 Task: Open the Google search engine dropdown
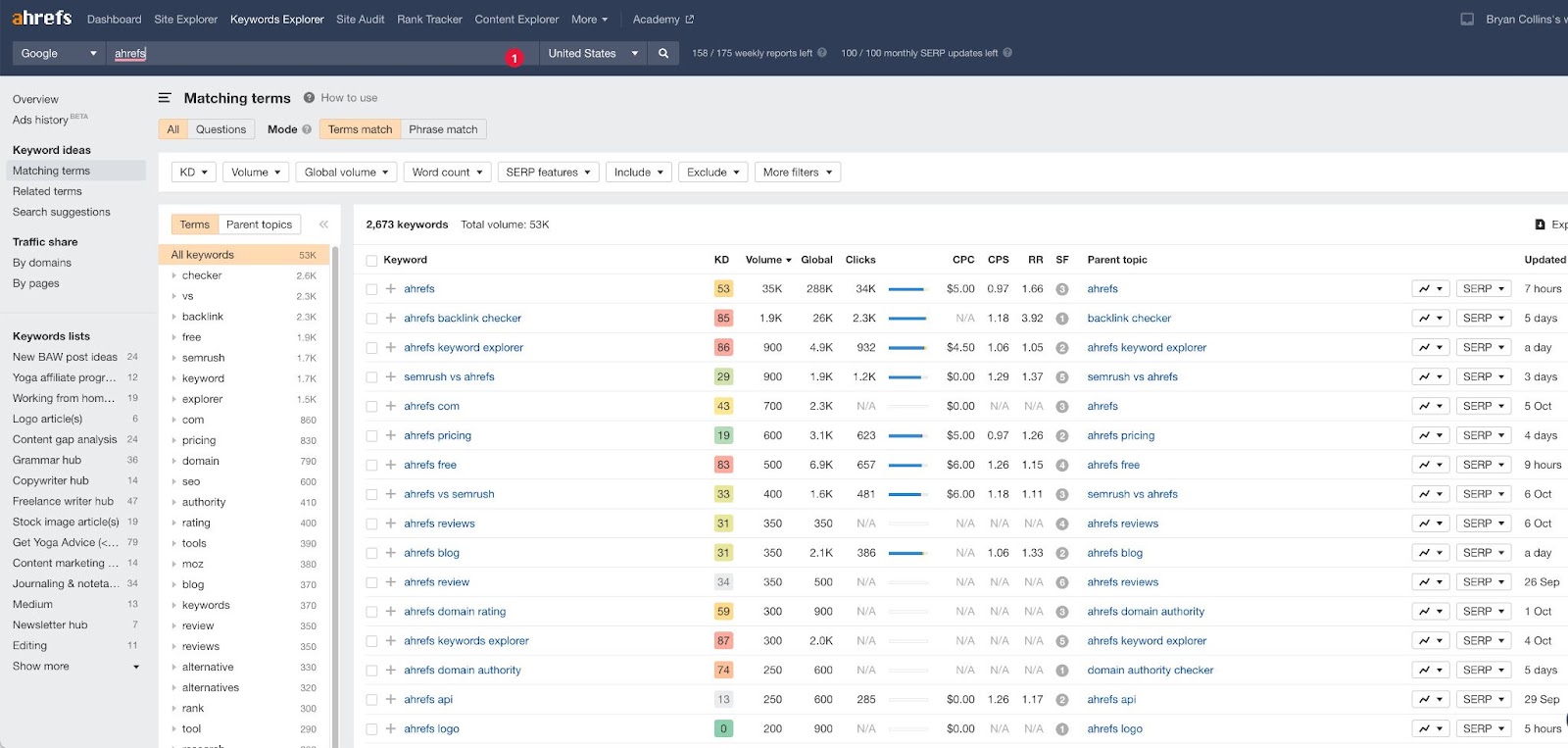click(59, 53)
